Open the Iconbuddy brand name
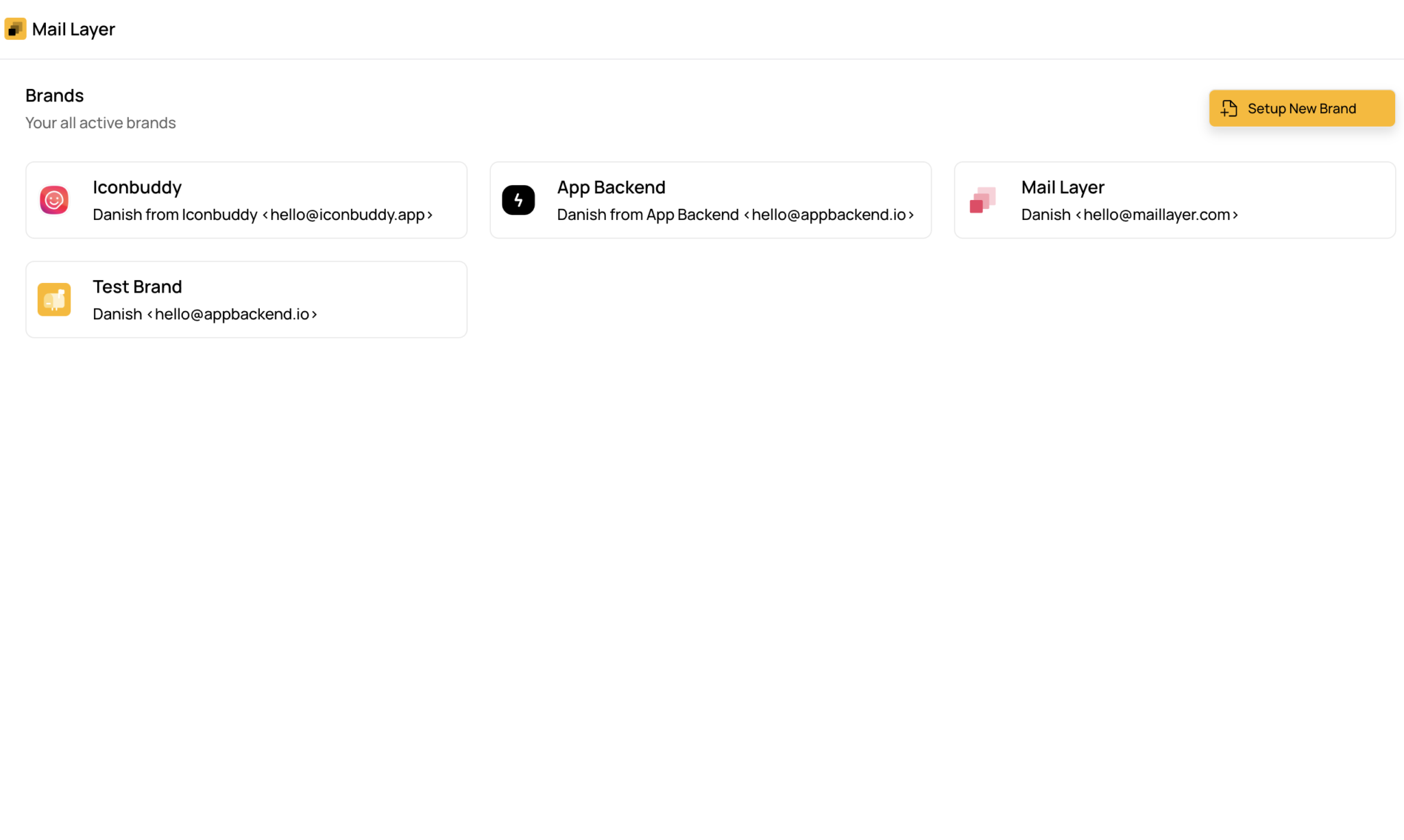This screenshot has width=1404, height=840. [x=137, y=187]
